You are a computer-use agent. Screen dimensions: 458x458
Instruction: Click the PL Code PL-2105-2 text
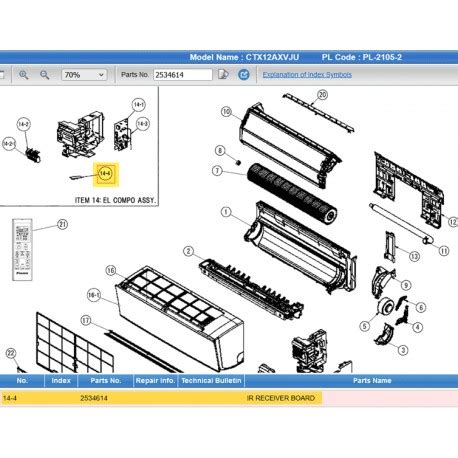click(x=362, y=57)
